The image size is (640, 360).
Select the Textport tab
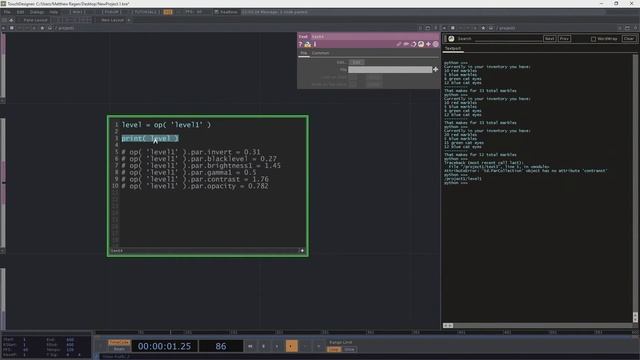click(453, 49)
